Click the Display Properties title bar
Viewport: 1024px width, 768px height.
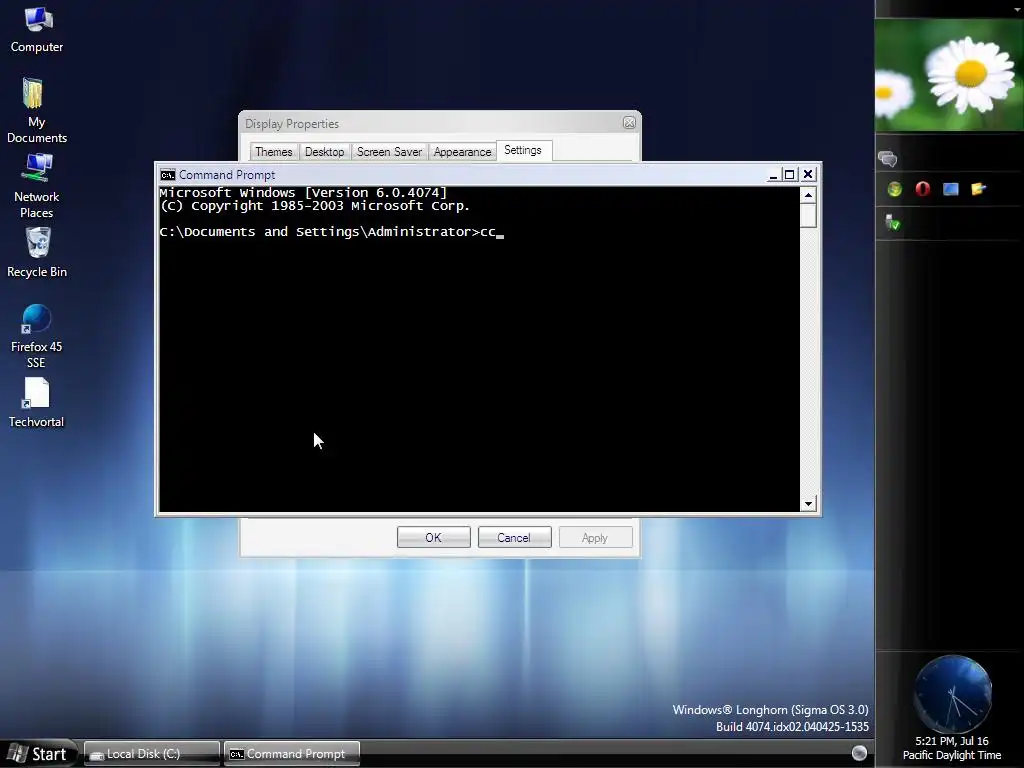(x=440, y=123)
